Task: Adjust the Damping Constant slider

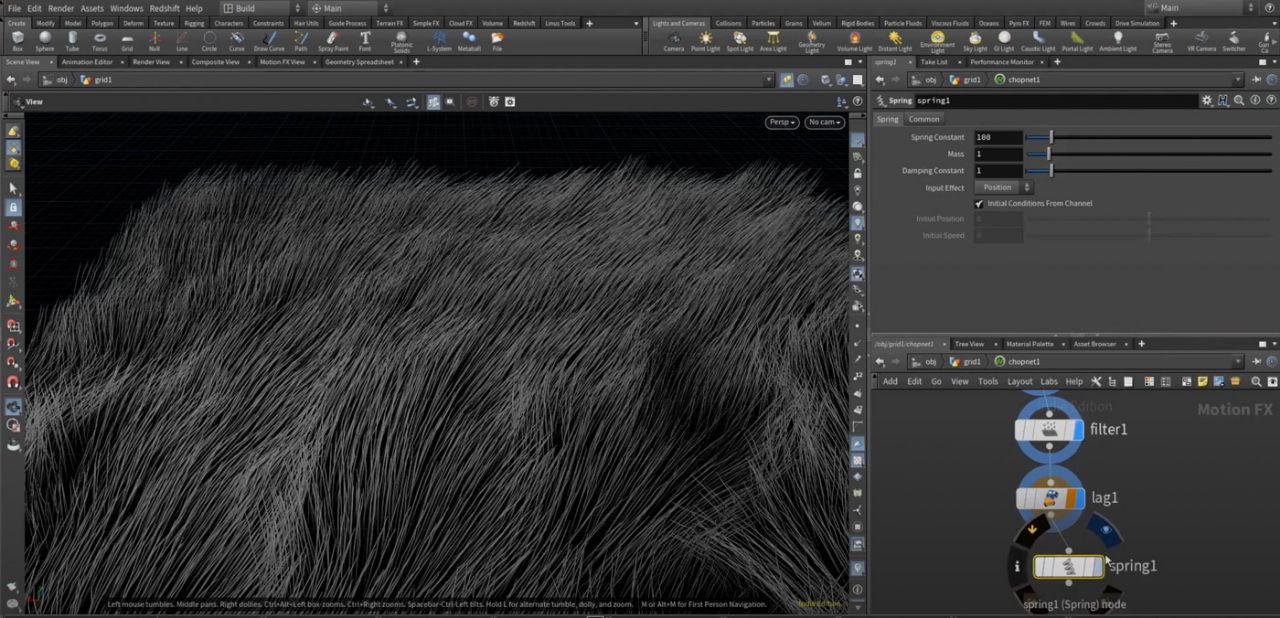Action: [x=1148, y=171]
